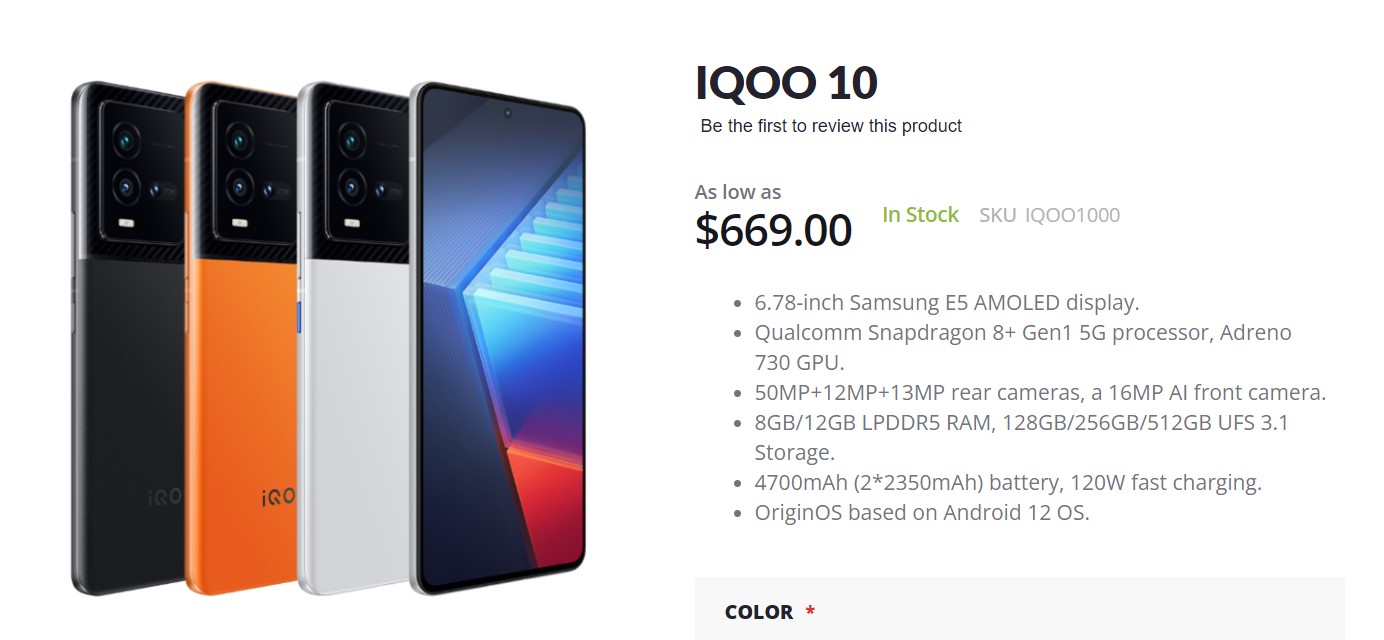Click the green 'In Stock' status label
Image resolution: width=1384 pixels, height=640 pixels.
[920, 213]
